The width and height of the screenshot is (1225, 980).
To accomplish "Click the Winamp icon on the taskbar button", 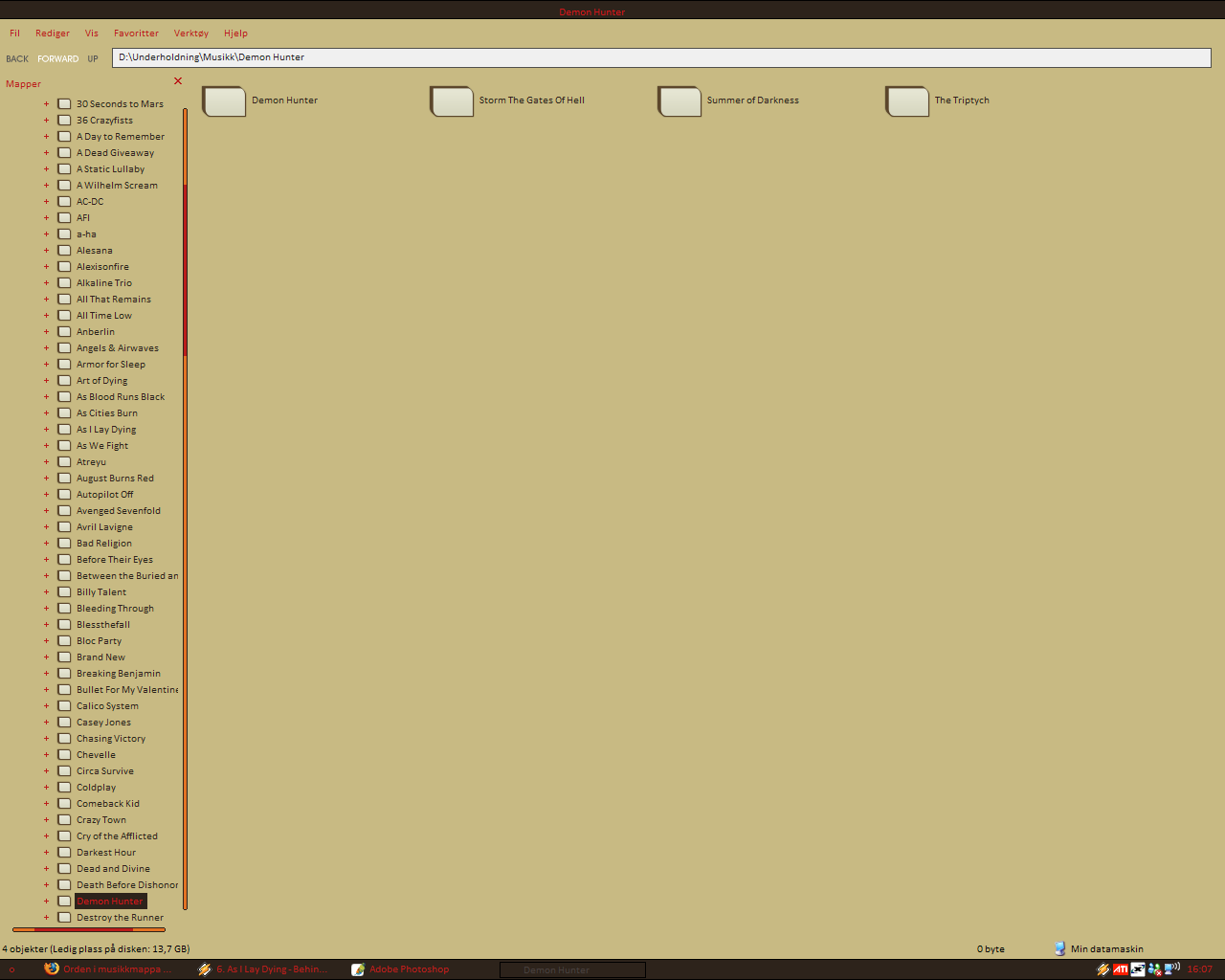I will 205,969.
